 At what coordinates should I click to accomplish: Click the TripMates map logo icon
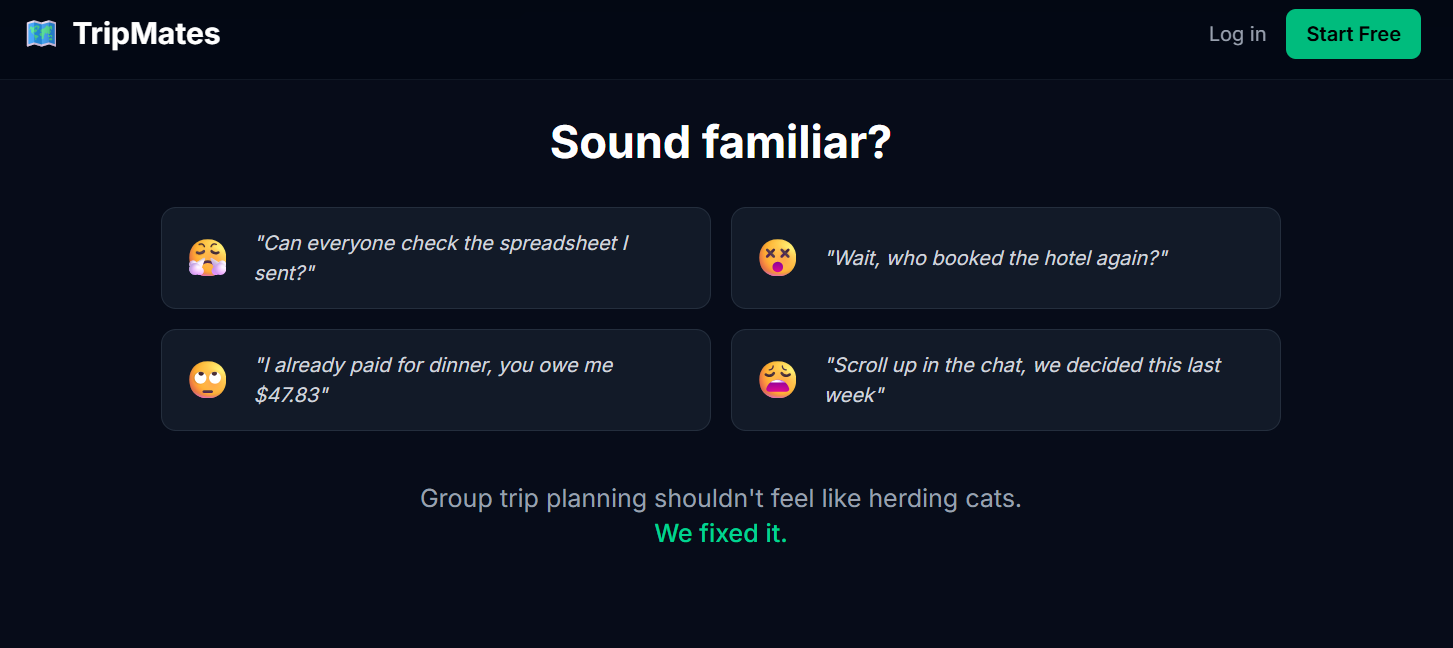(41, 34)
